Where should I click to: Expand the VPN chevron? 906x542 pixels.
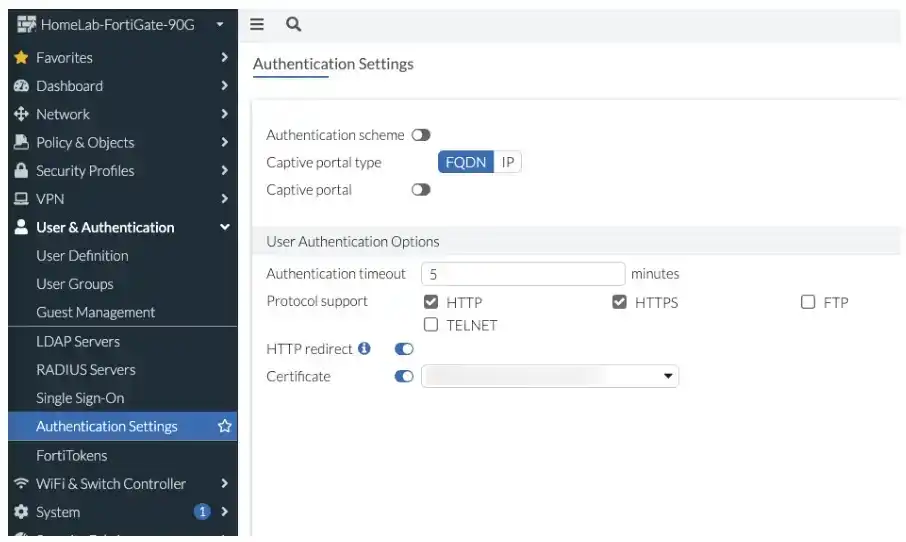225,199
